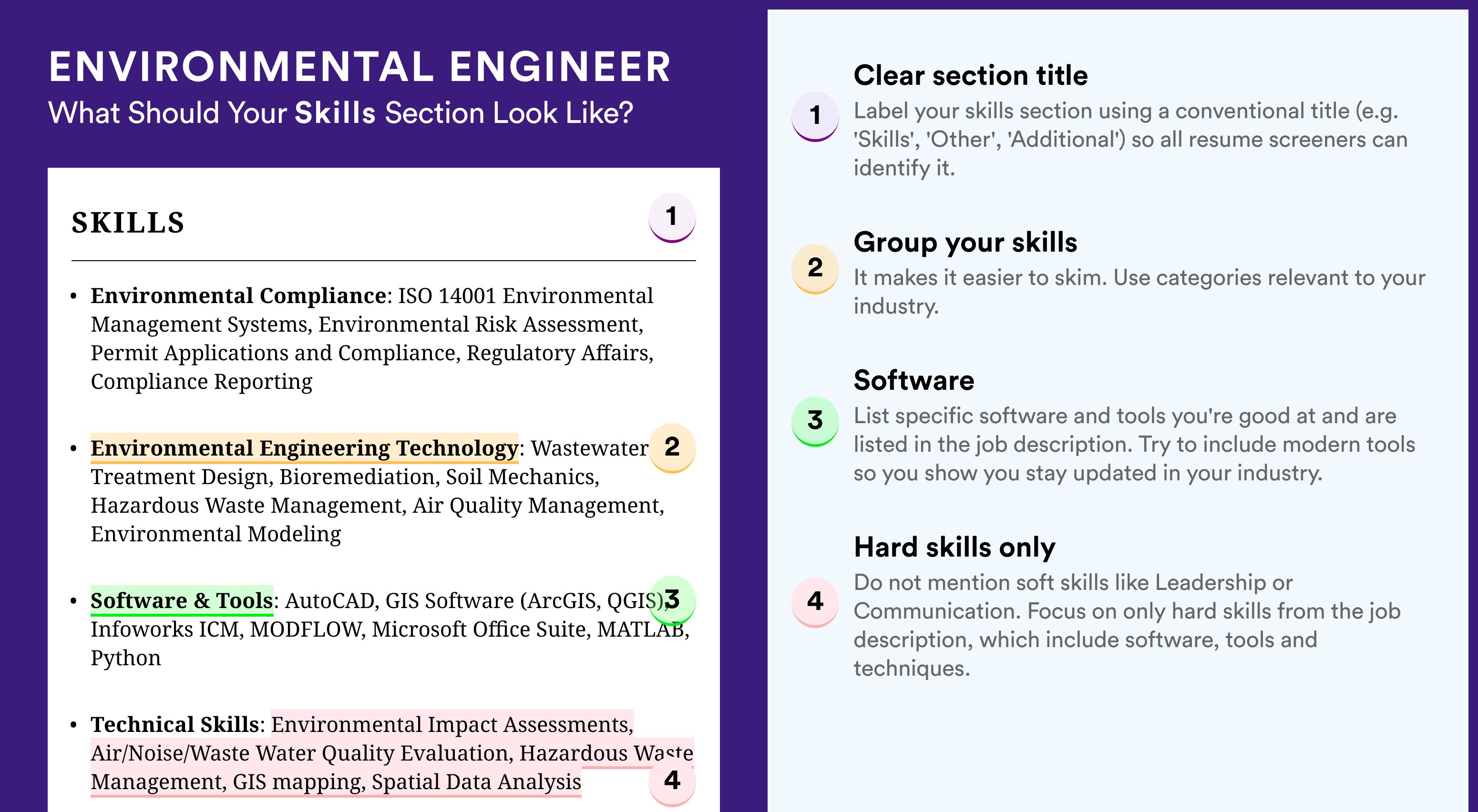The image size is (1478, 812).
Task: Click the Software tip heading
Action: (x=913, y=380)
